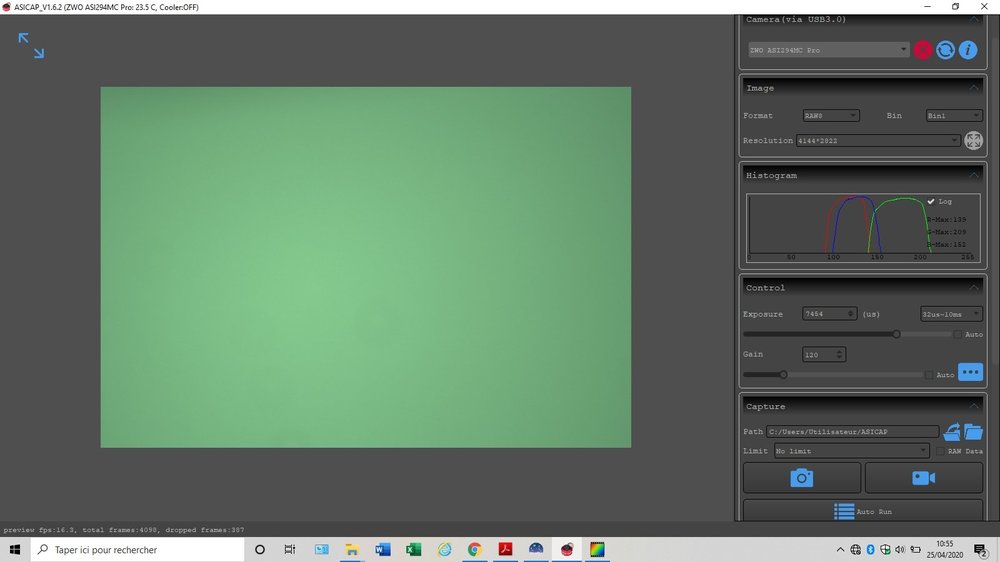This screenshot has width=1000, height=562.
Task: Open the camera info icon
Action: point(967,50)
